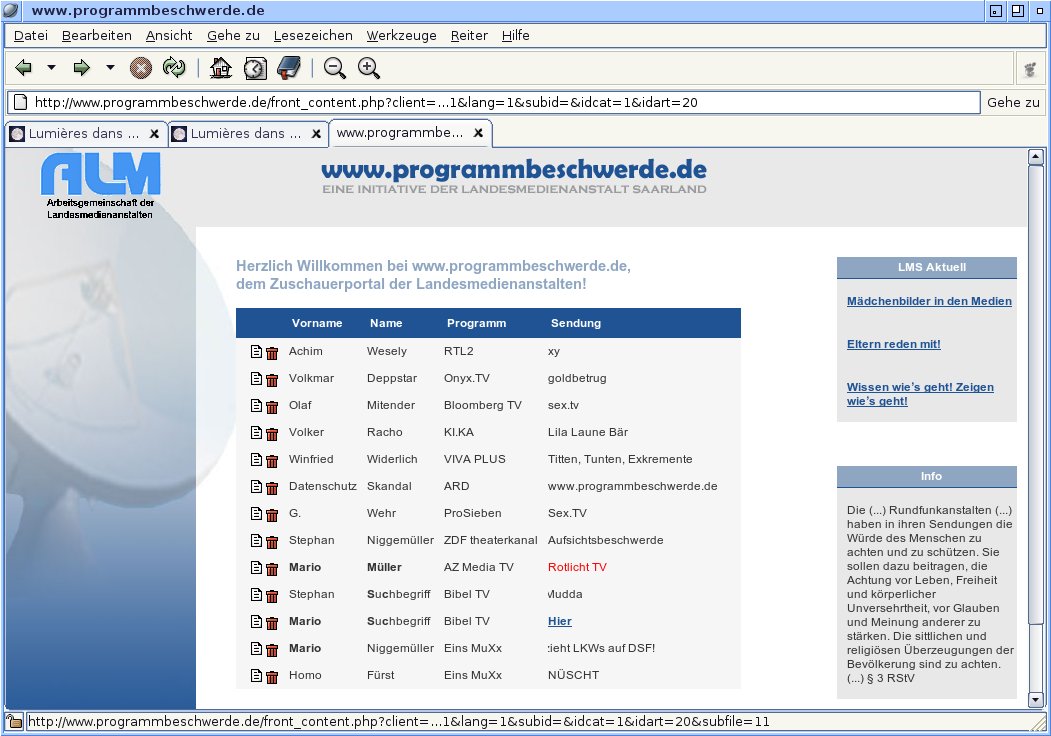This screenshot has width=1051, height=736.
Task: Zoom in with the plus magnifier
Action: tap(369, 68)
